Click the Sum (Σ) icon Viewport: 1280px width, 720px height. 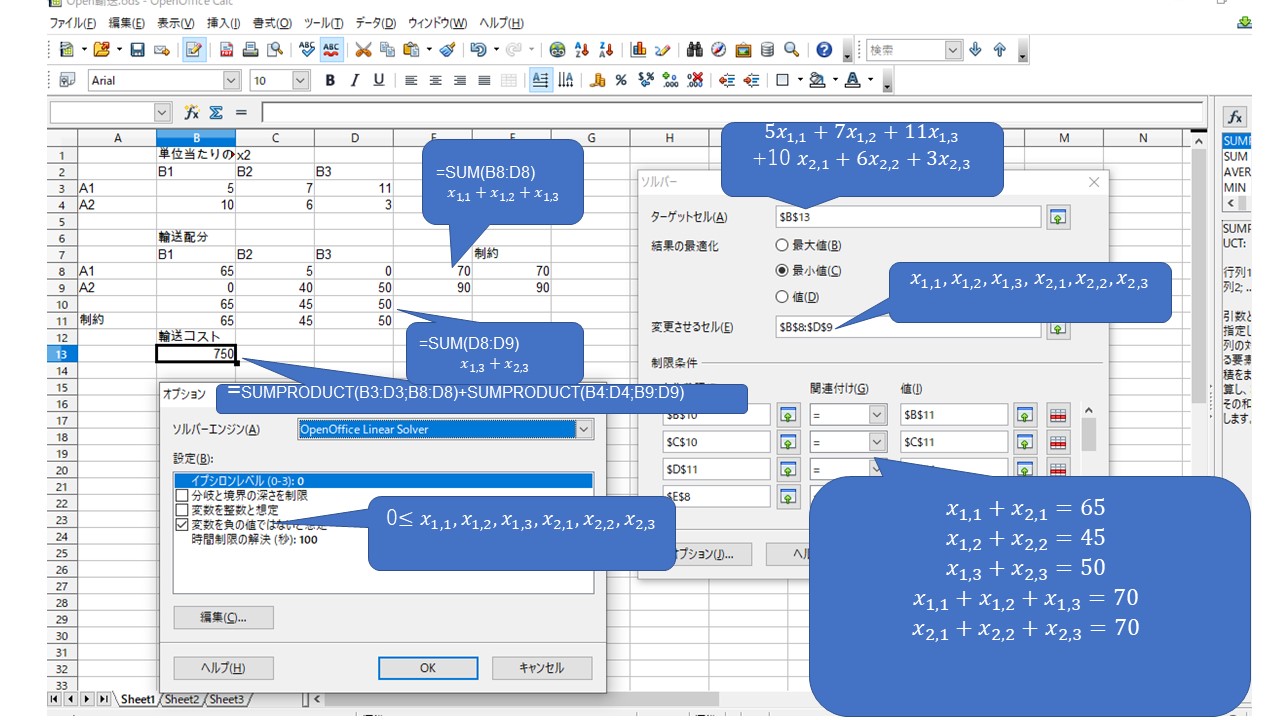click(x=217, y=113)
